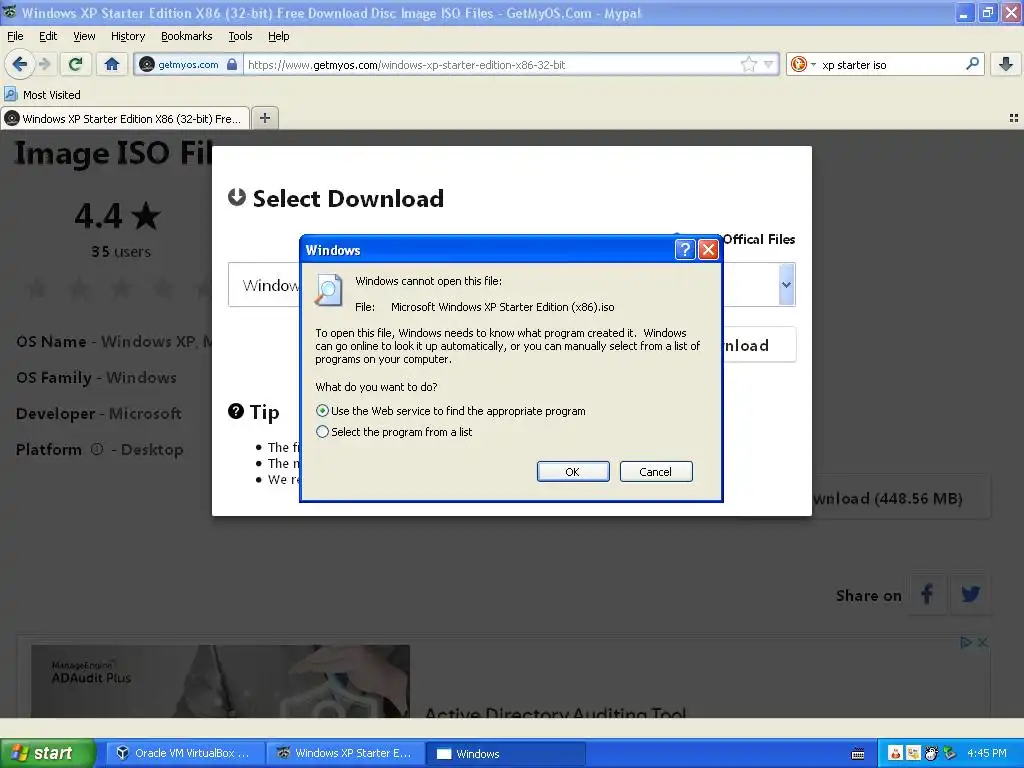1024x768 pixels.
Task: Reload the page with the refresh icon
Action: pyautogui.click(x=76, y=64)
